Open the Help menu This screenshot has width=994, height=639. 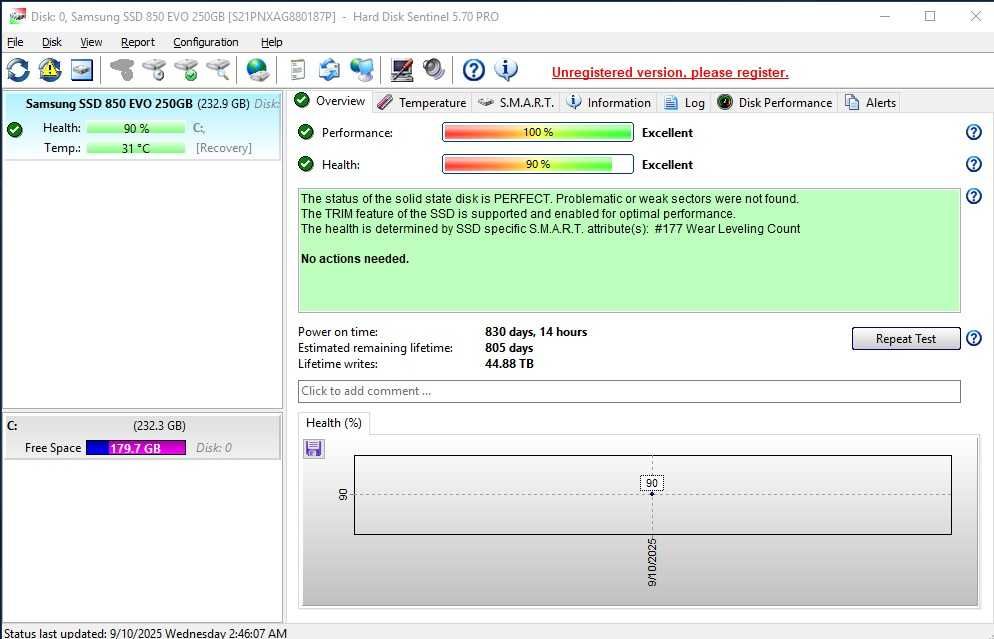(271, 42)
